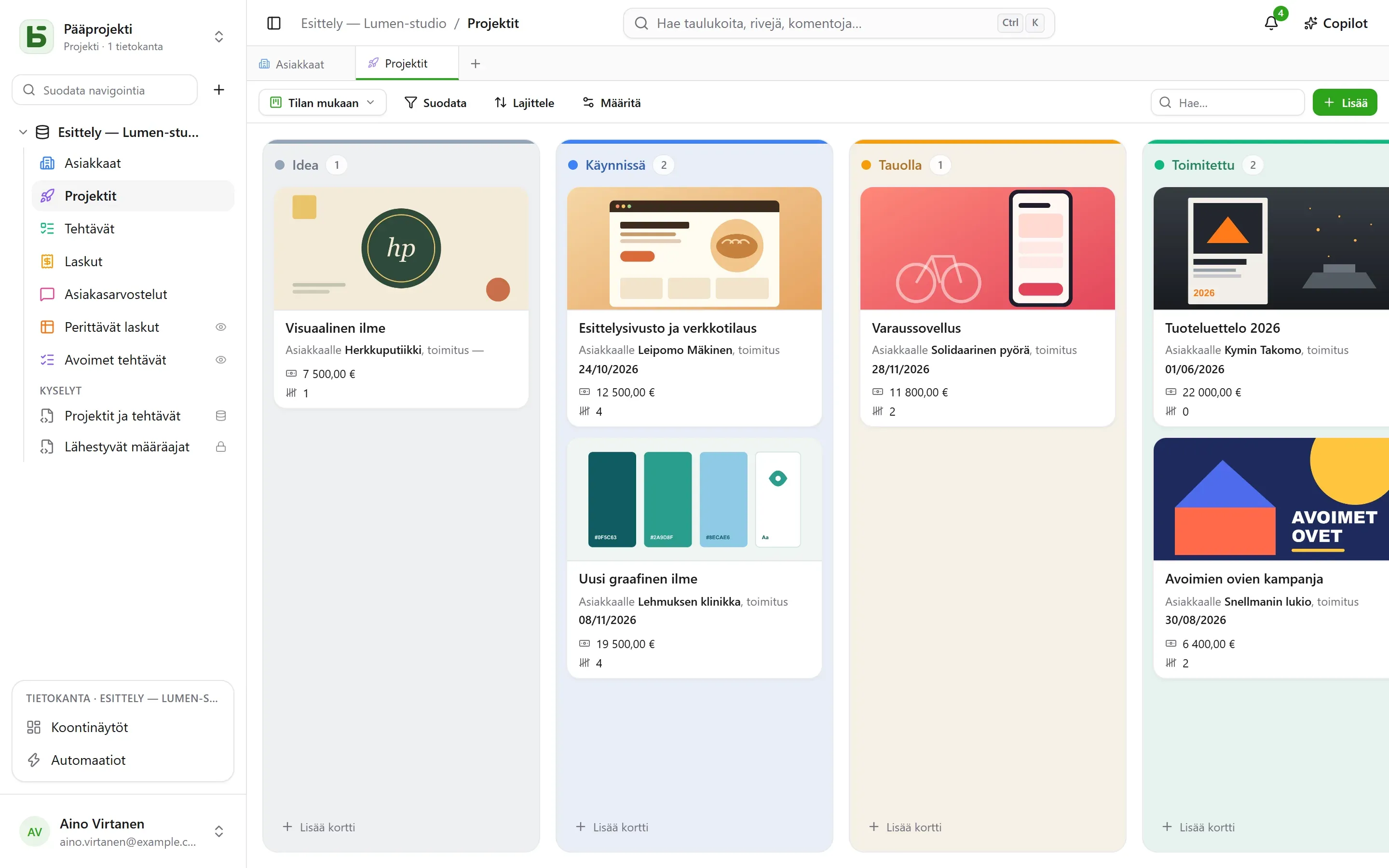Image resolution: width=1389 pixels, height=868 pixels.
Task: Toggle visibility eye for Avoimet tehtävät
Action: pyautogui.click(x=220, y=360)
